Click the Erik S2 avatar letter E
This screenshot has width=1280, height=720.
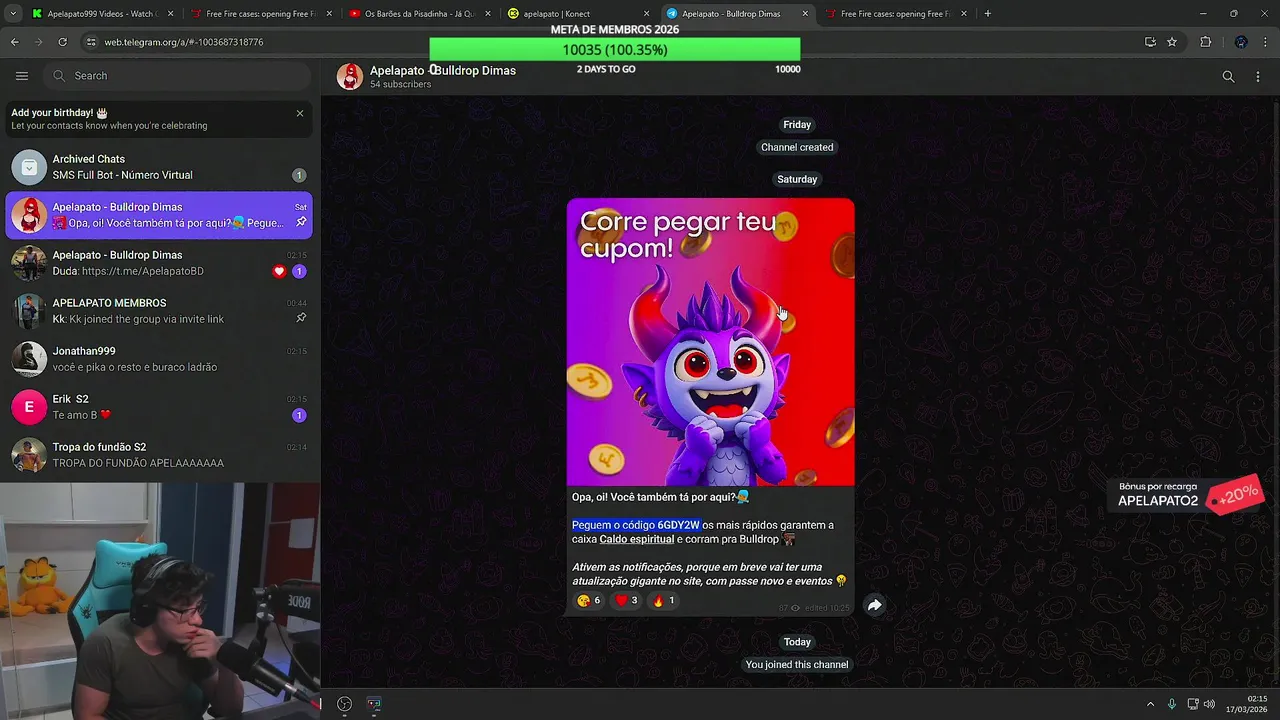(29, 407)
